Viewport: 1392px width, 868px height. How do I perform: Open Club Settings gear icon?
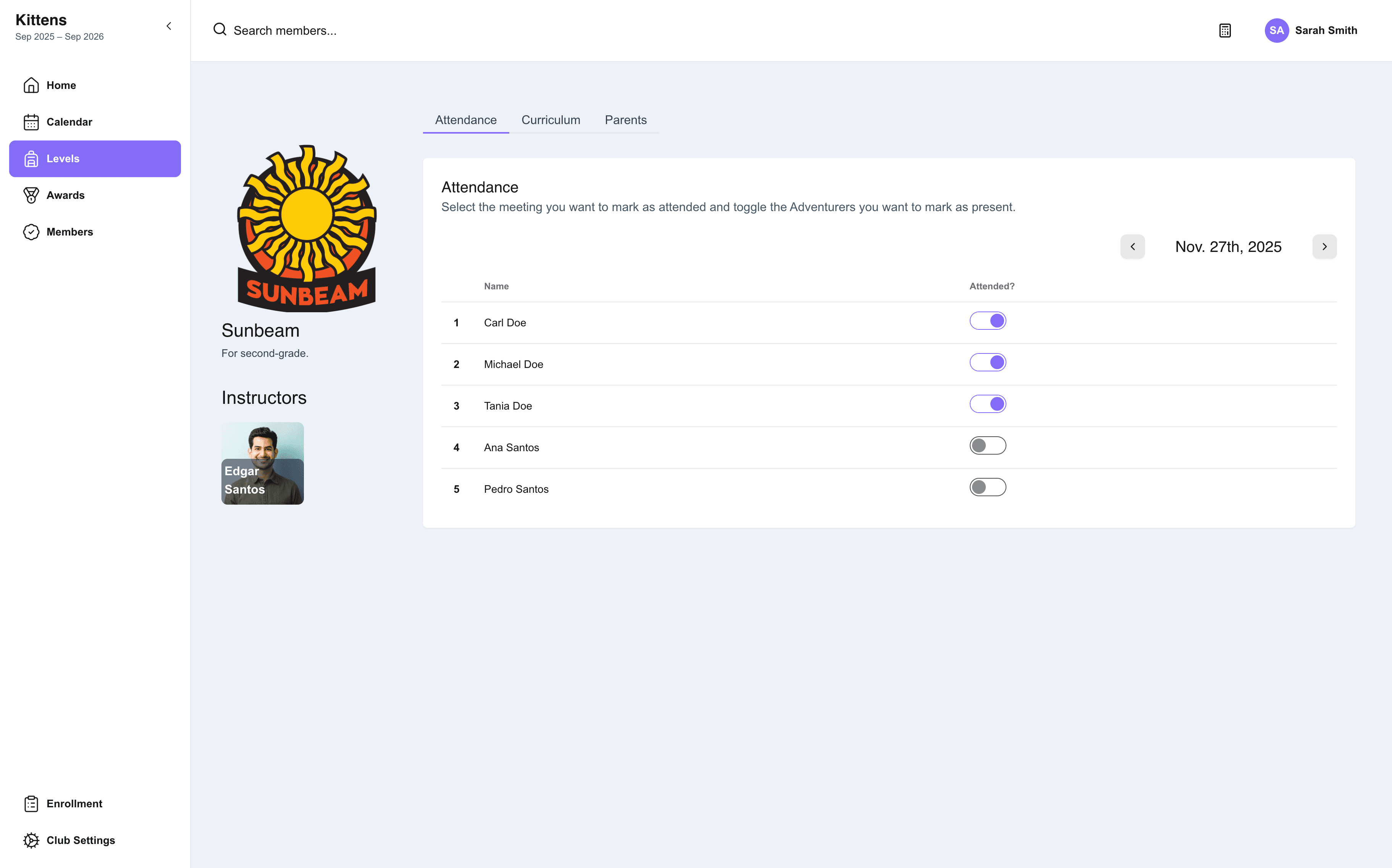coord(31,841)
